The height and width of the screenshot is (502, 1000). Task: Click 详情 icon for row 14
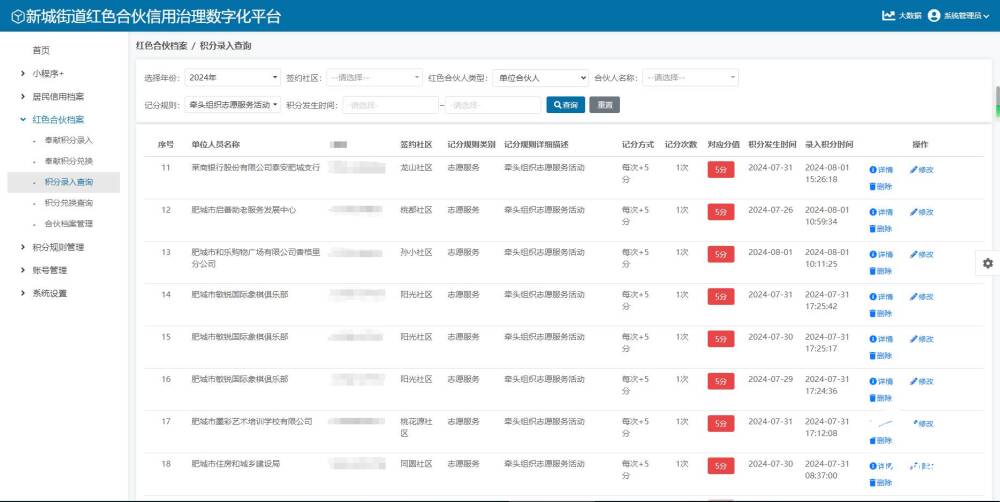click(x=873, y=297)
